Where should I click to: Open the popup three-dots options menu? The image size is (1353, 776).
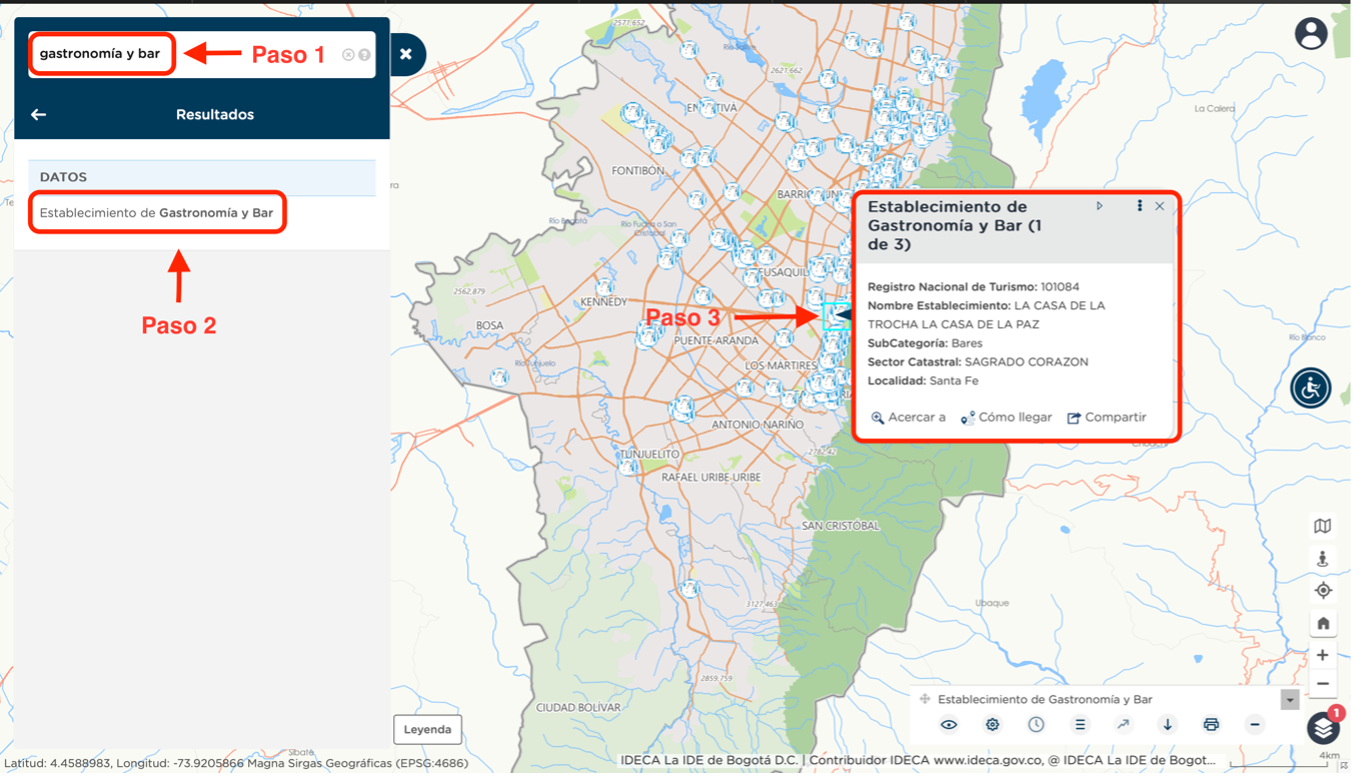(1139, 206)
